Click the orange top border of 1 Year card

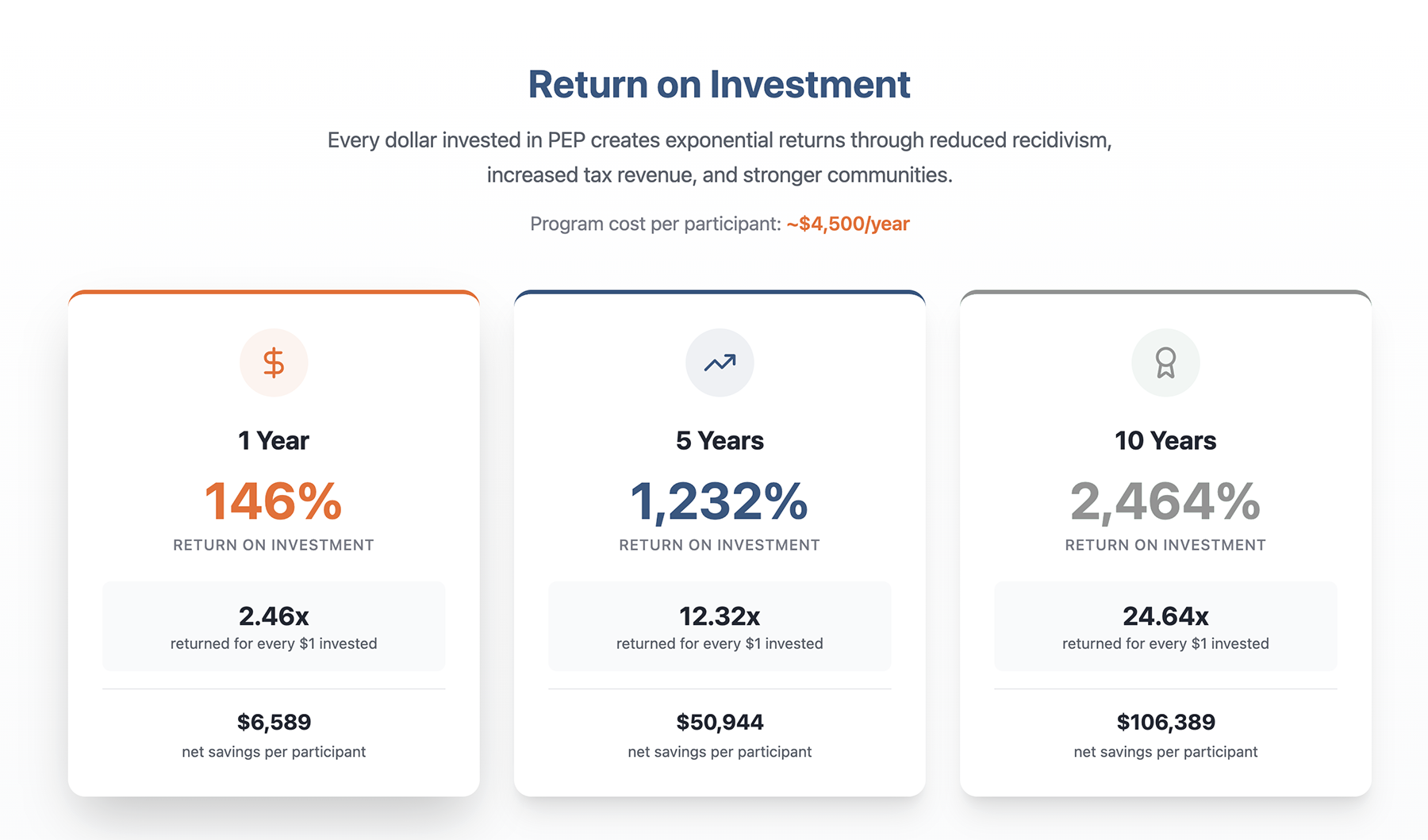coord(274,293)
